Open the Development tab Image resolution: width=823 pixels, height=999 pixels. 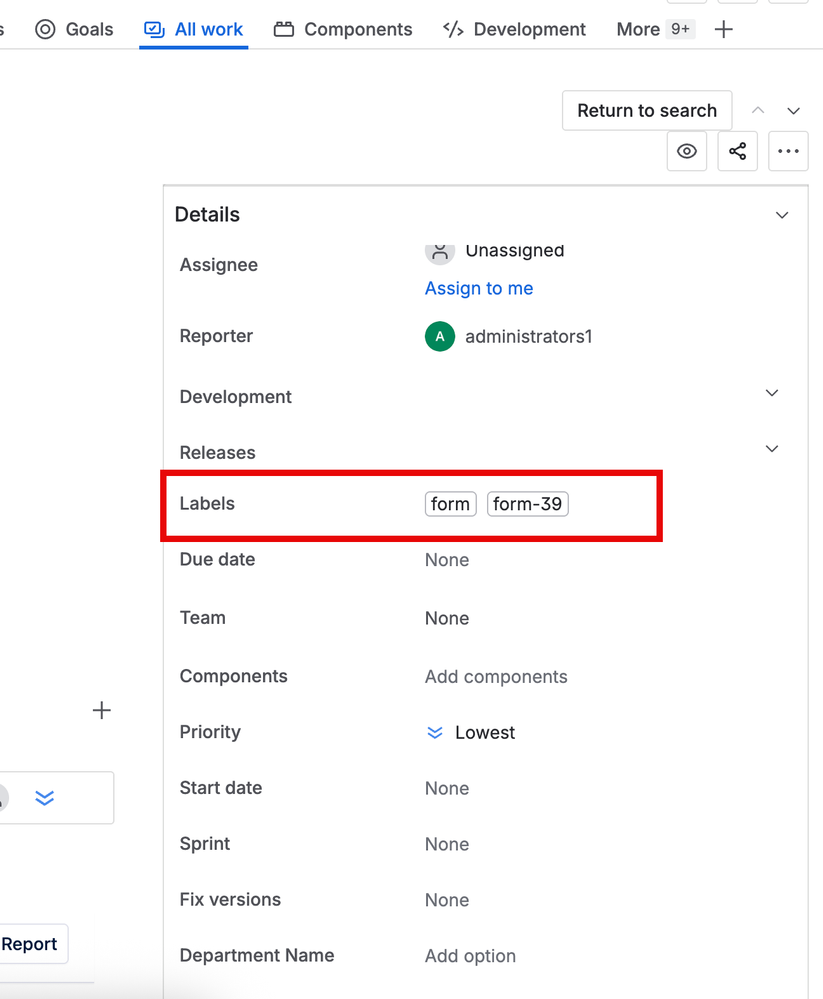(x=513, y=29)
